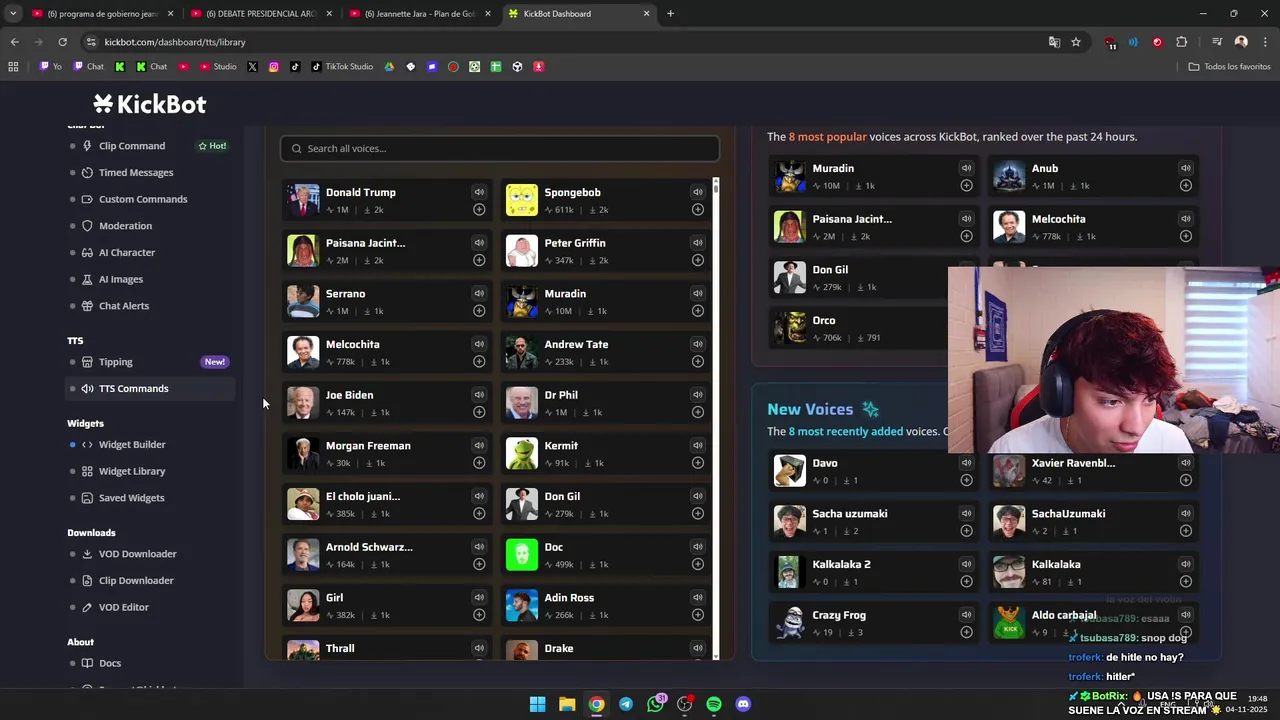
Task: Open Saved Widgets
Action: click(x=131, y=498)
